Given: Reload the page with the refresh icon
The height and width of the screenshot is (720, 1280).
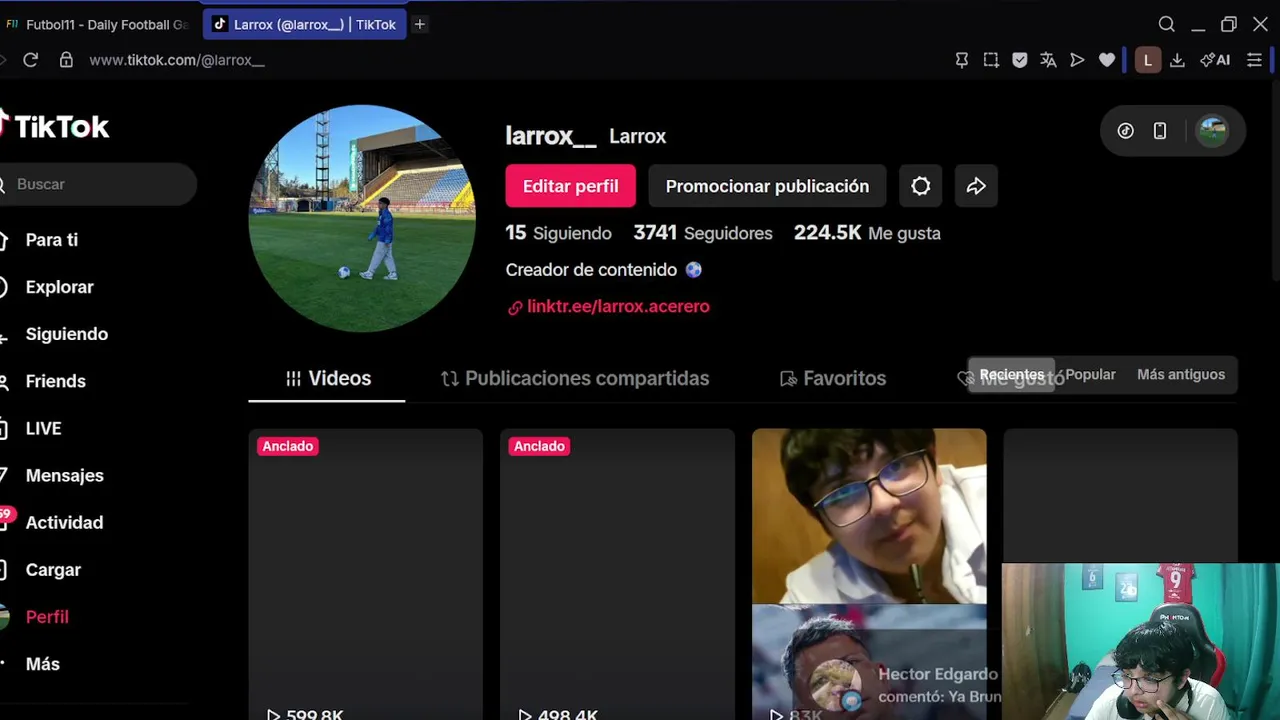Looking at the screenshot, I should 31,60.
